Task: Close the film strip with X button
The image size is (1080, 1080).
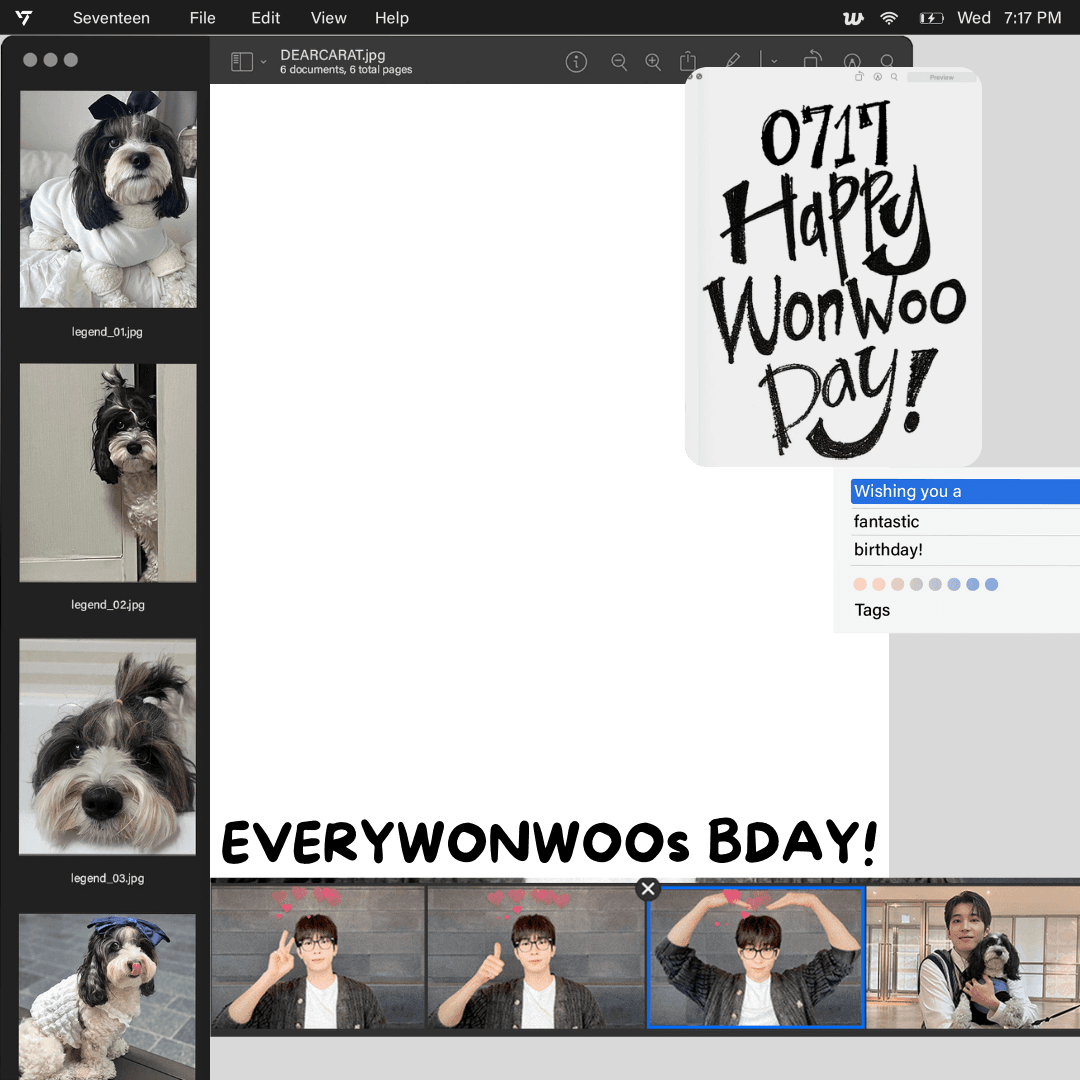Action: click(x=648, y=889)
